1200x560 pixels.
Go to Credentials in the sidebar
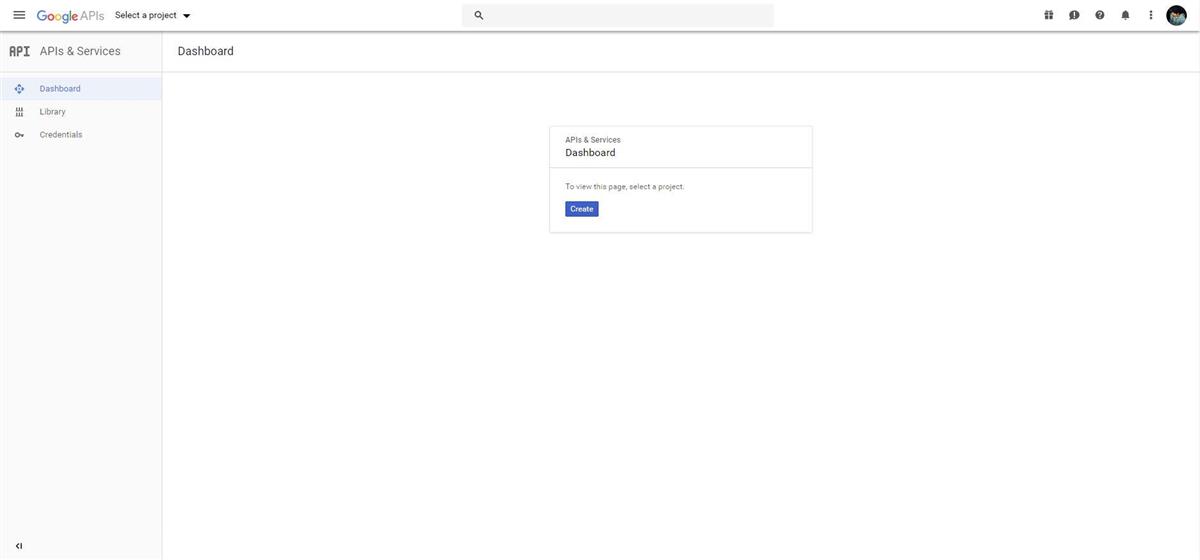61,135
